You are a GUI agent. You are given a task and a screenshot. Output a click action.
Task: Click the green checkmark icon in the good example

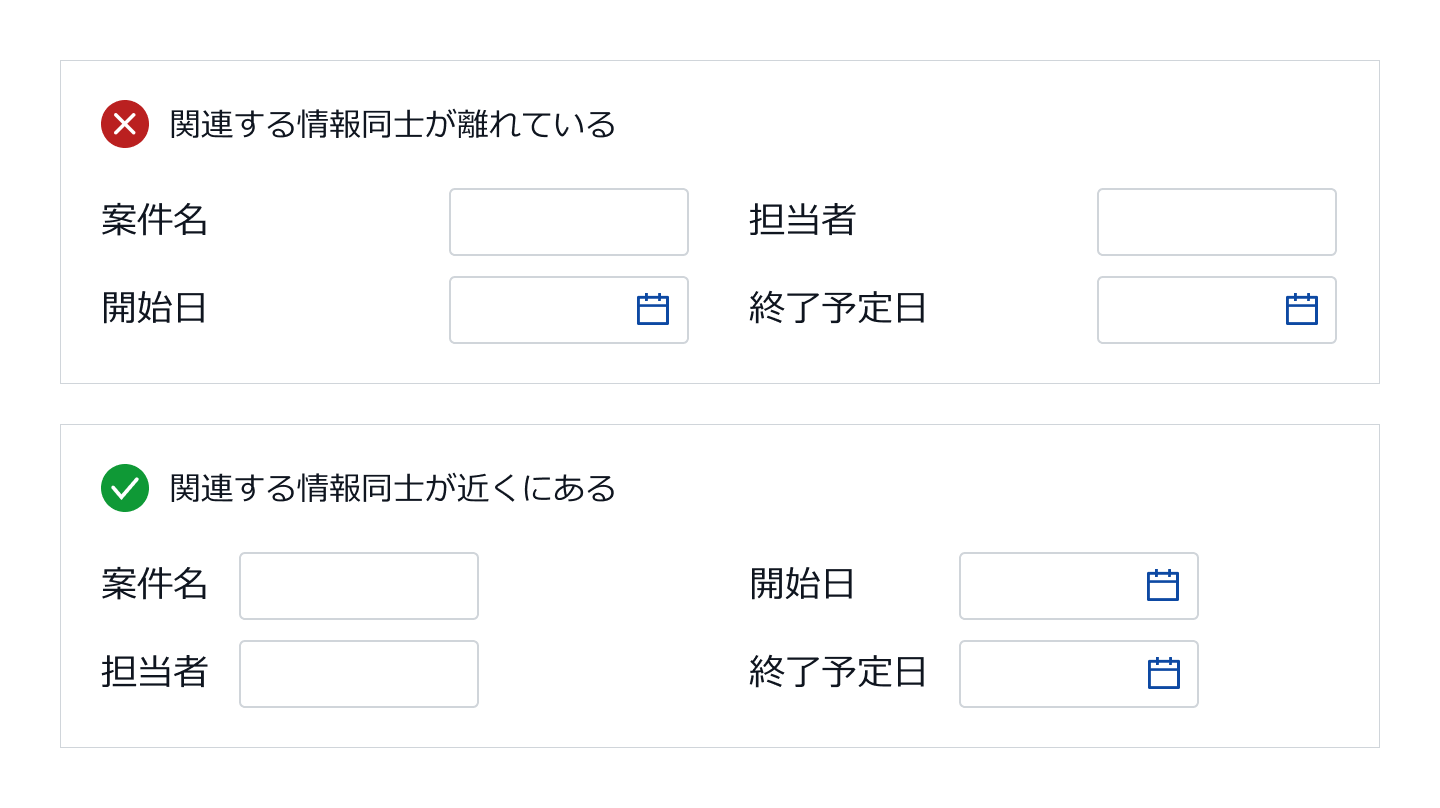[125, 488]
